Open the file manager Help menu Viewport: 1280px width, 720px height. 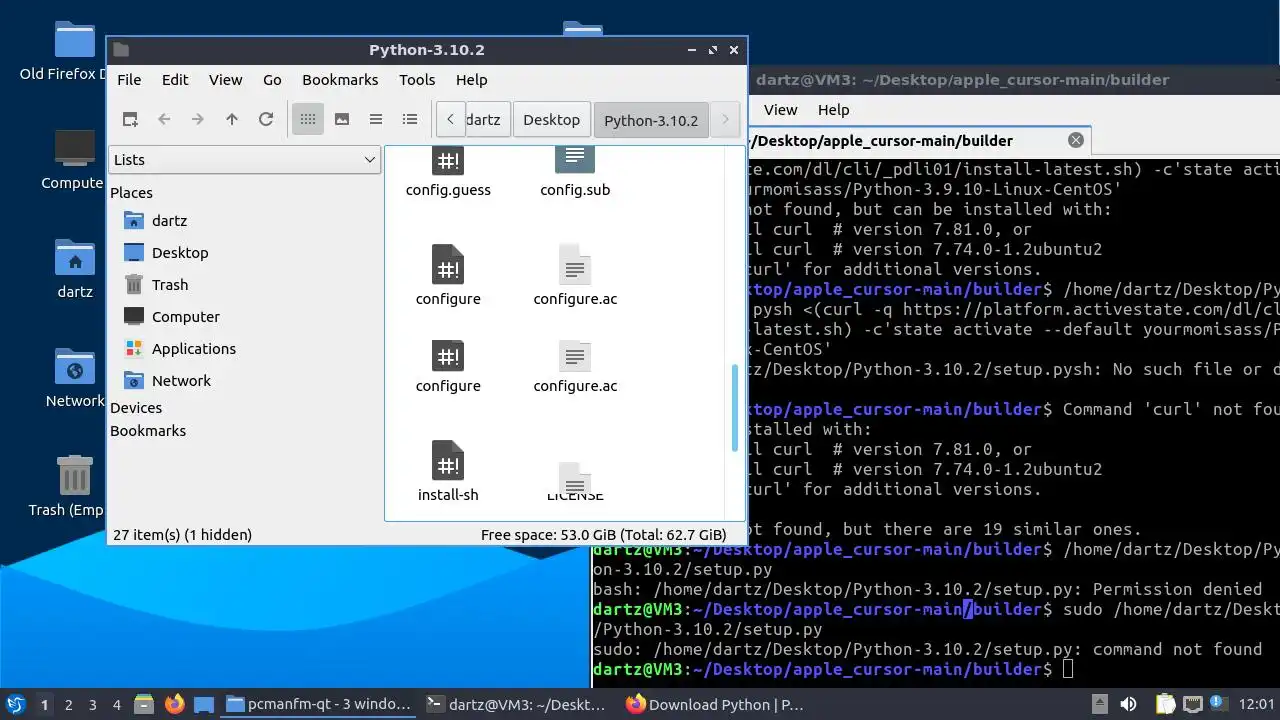[x=472, y=80]
